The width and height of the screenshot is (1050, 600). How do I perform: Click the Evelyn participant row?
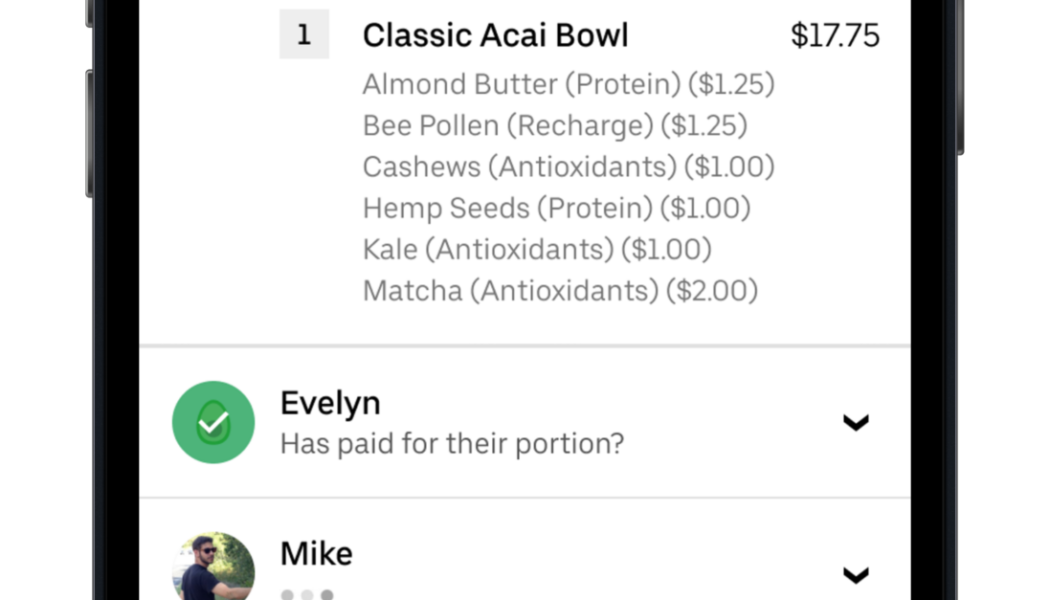coord(525,422)
